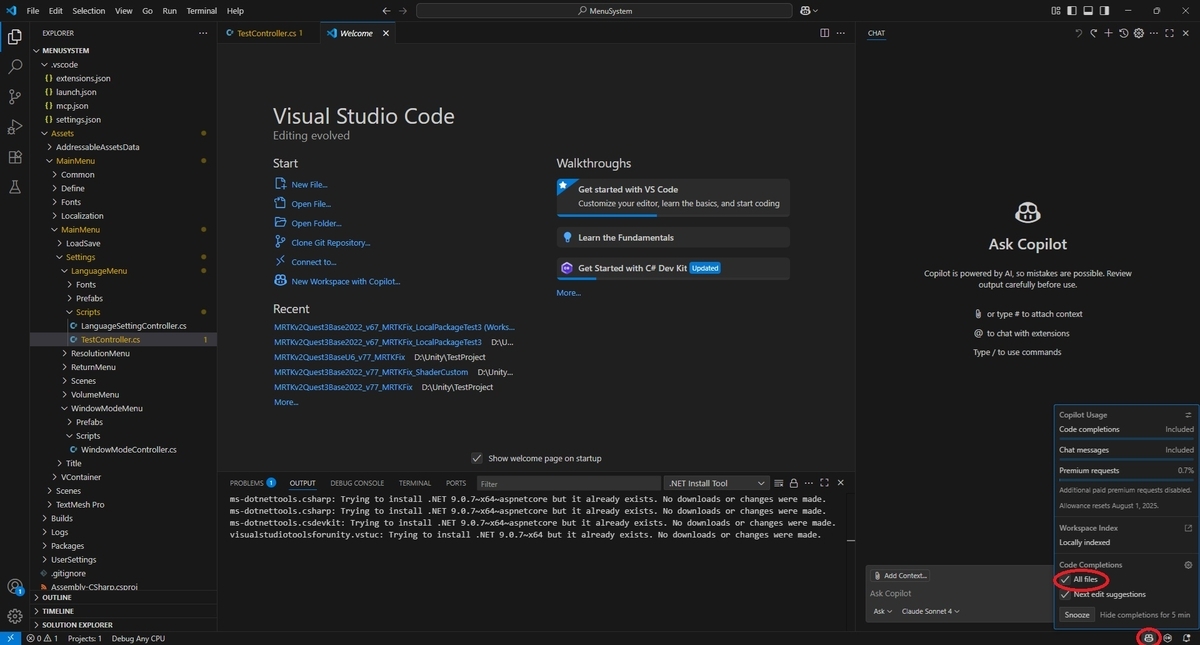Maximize the bottom panel

click(825, 483)
